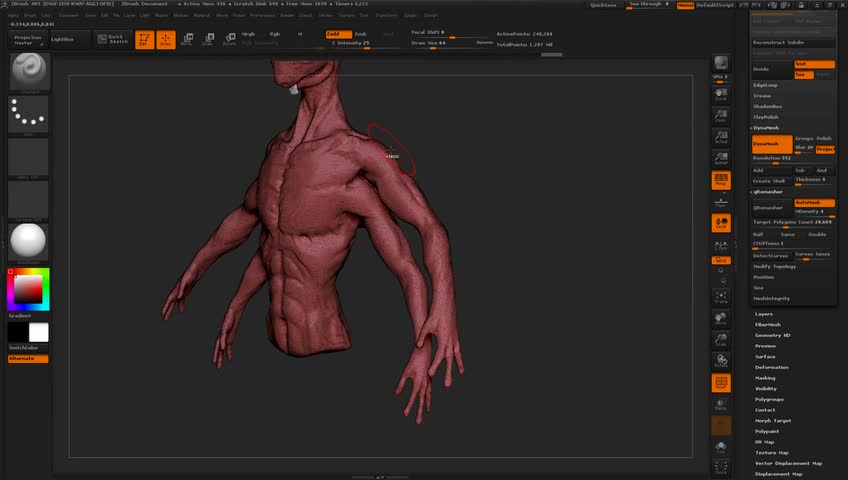848x480 pixels.
Task: Select the black main color swatch
Action: [x=18, y=332]
